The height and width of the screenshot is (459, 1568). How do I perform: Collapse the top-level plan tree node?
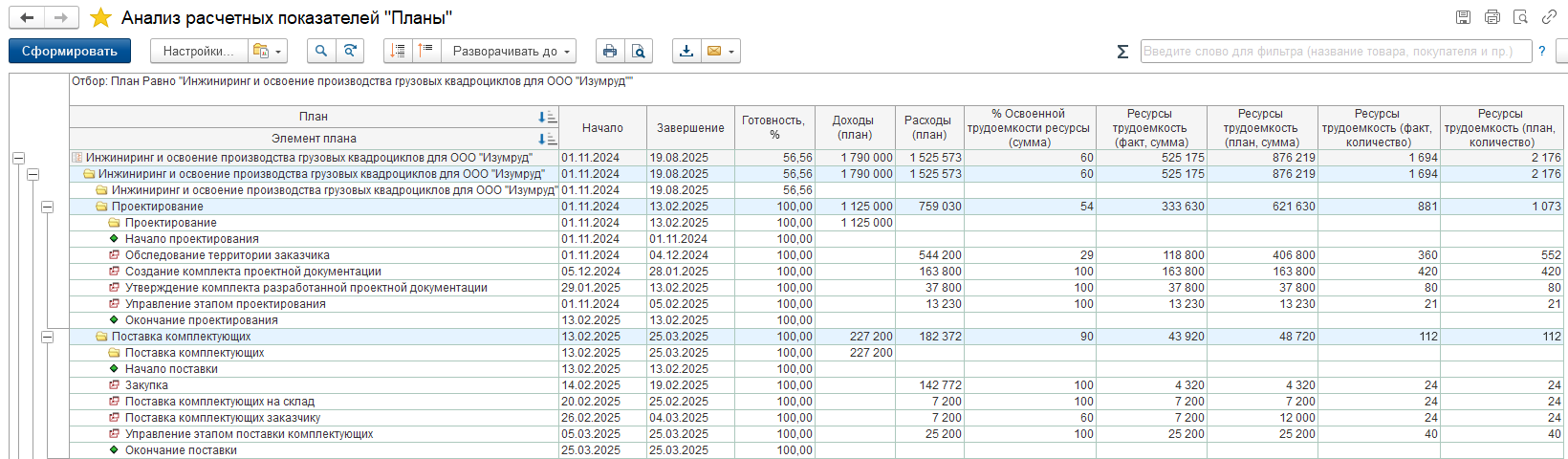[18, 158]
